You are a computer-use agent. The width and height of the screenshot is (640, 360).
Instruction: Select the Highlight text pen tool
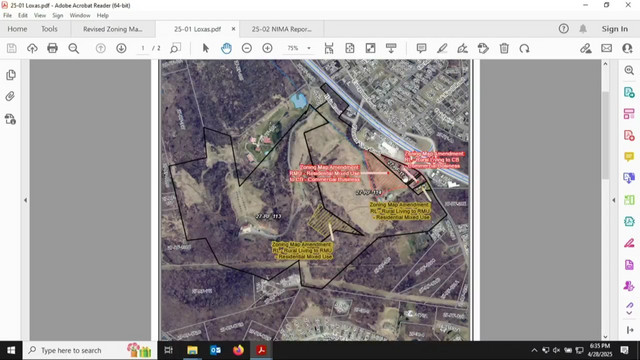point(442,48)
